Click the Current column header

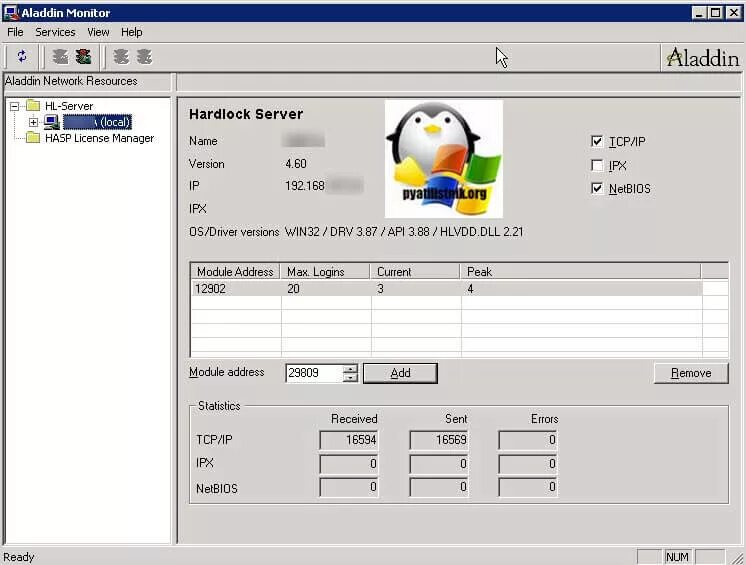[x=415, y=272]
